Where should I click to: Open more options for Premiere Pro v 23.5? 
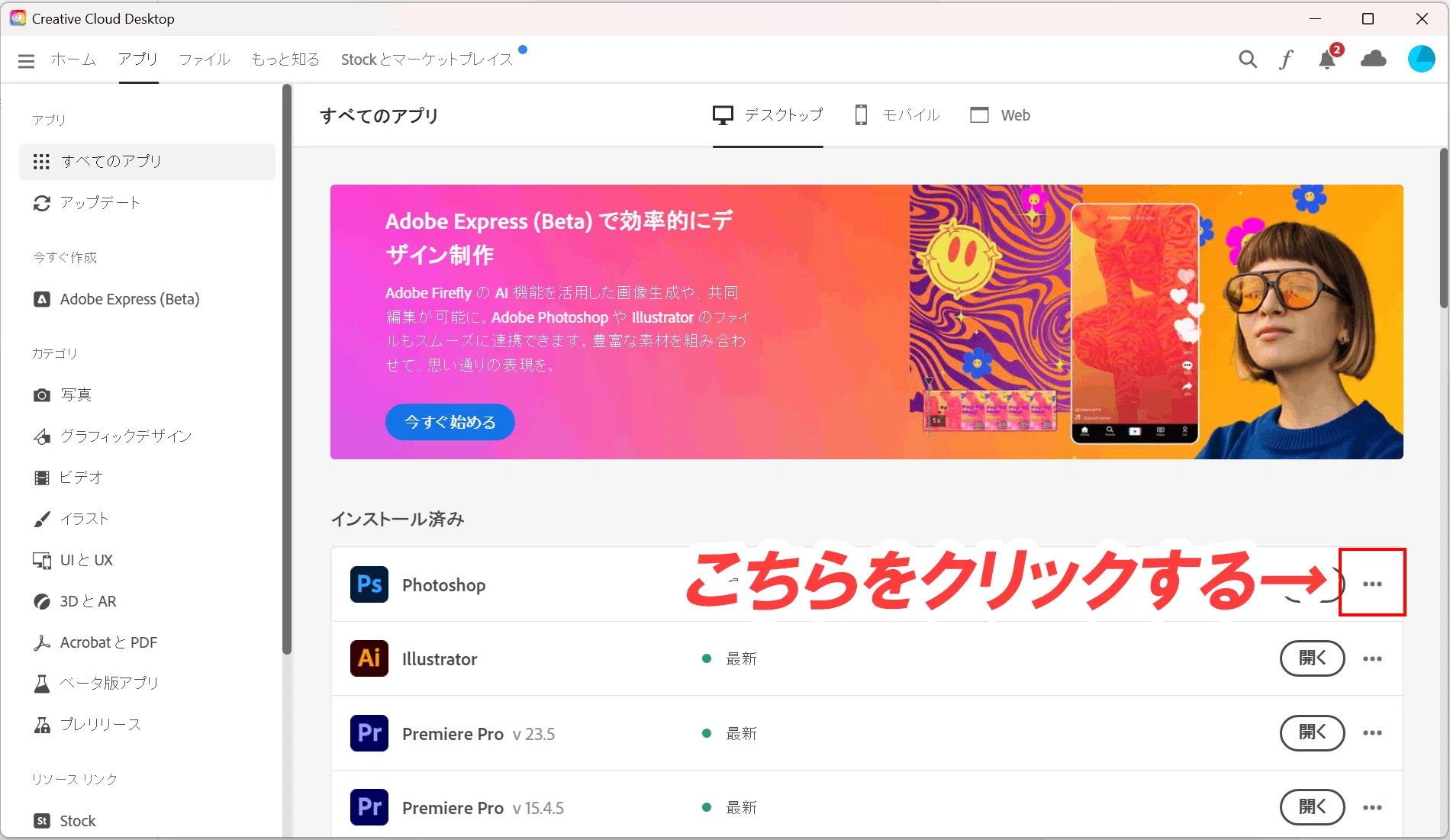(x=1372, y=733)
